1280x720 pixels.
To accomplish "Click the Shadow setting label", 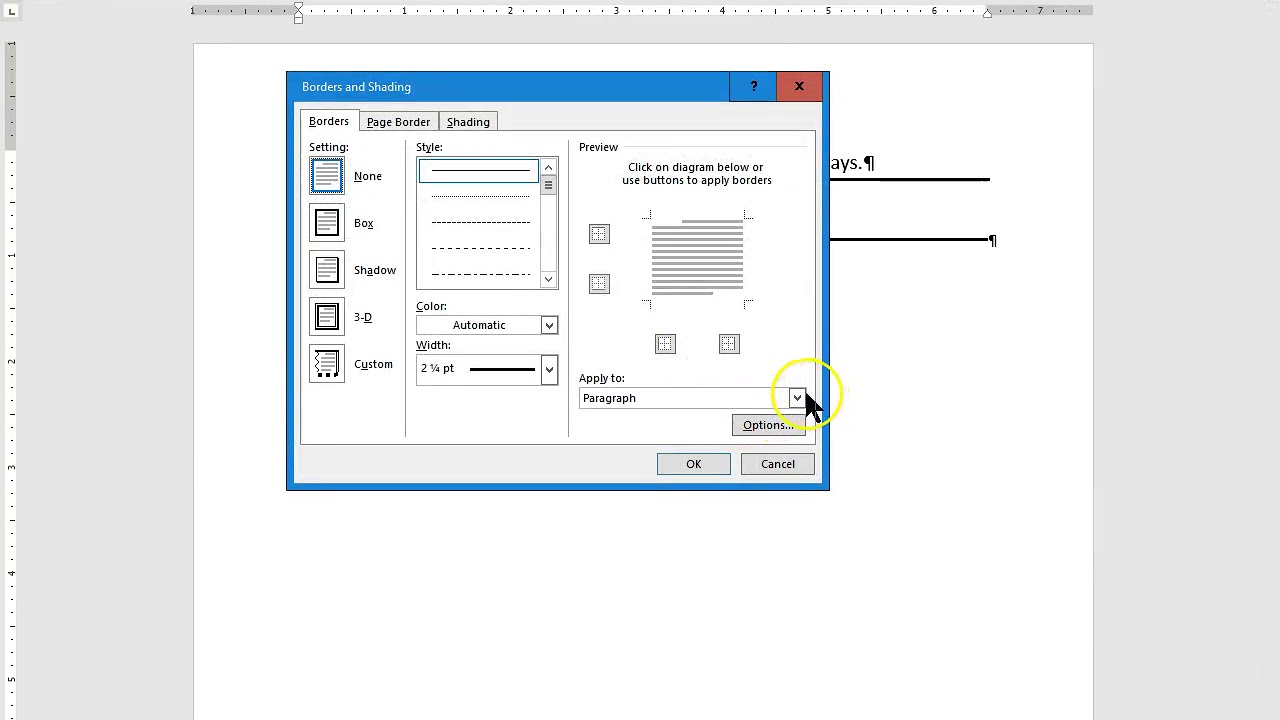I will (x=375, y=270).
